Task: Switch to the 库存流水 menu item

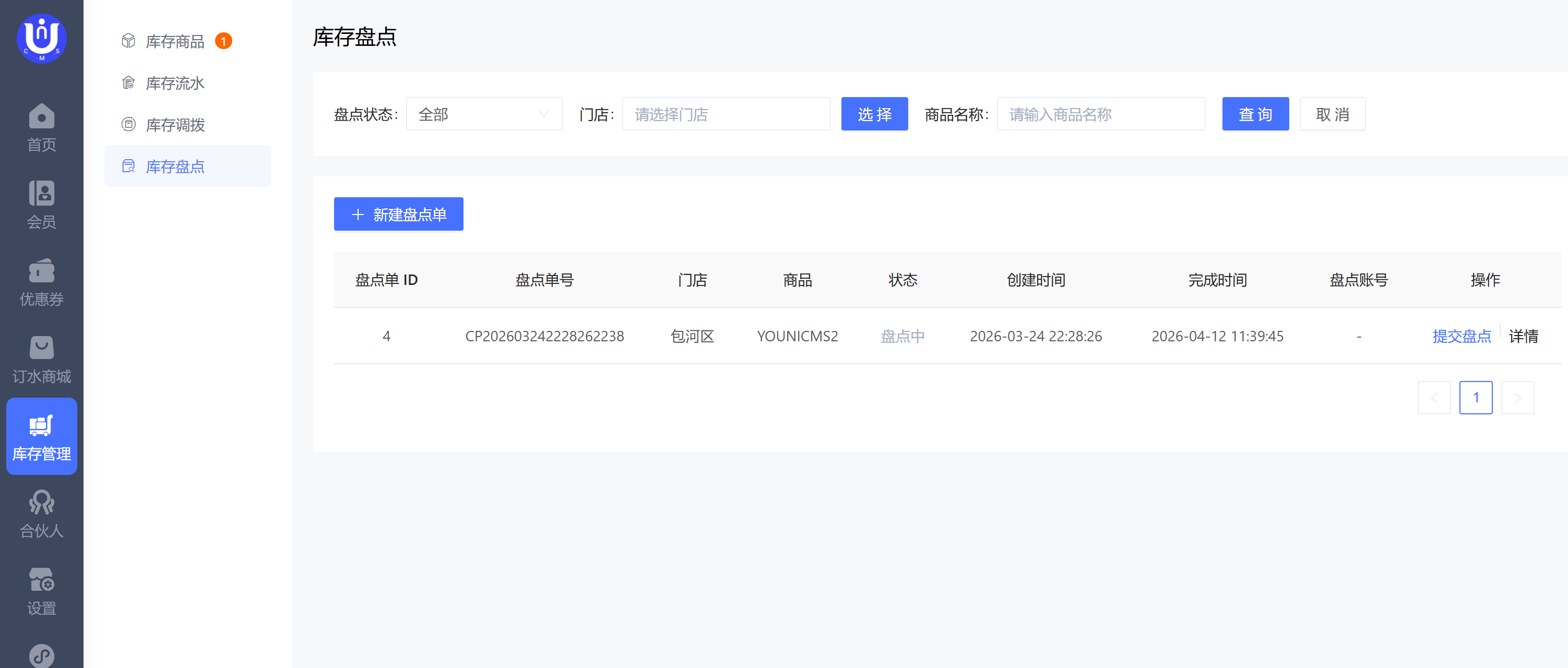Action: coord(175,83)
